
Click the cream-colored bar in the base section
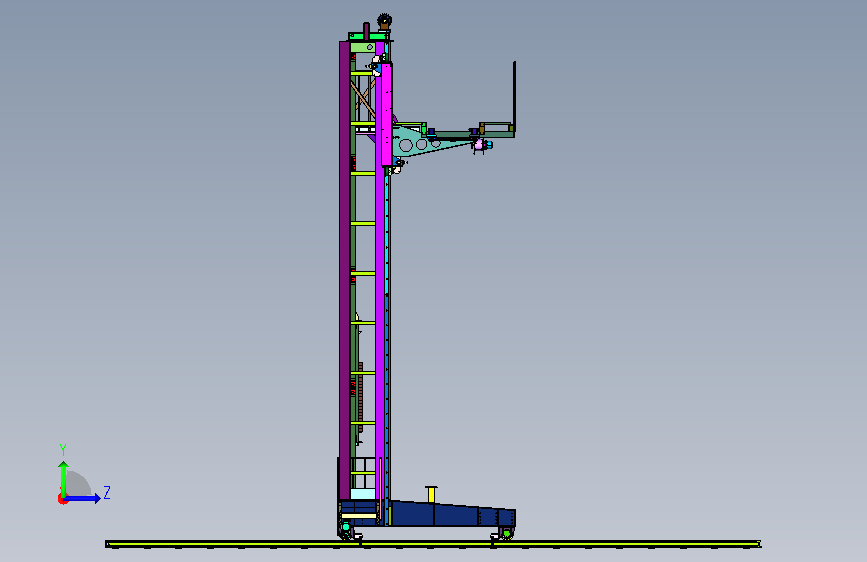tap(359, 516)
